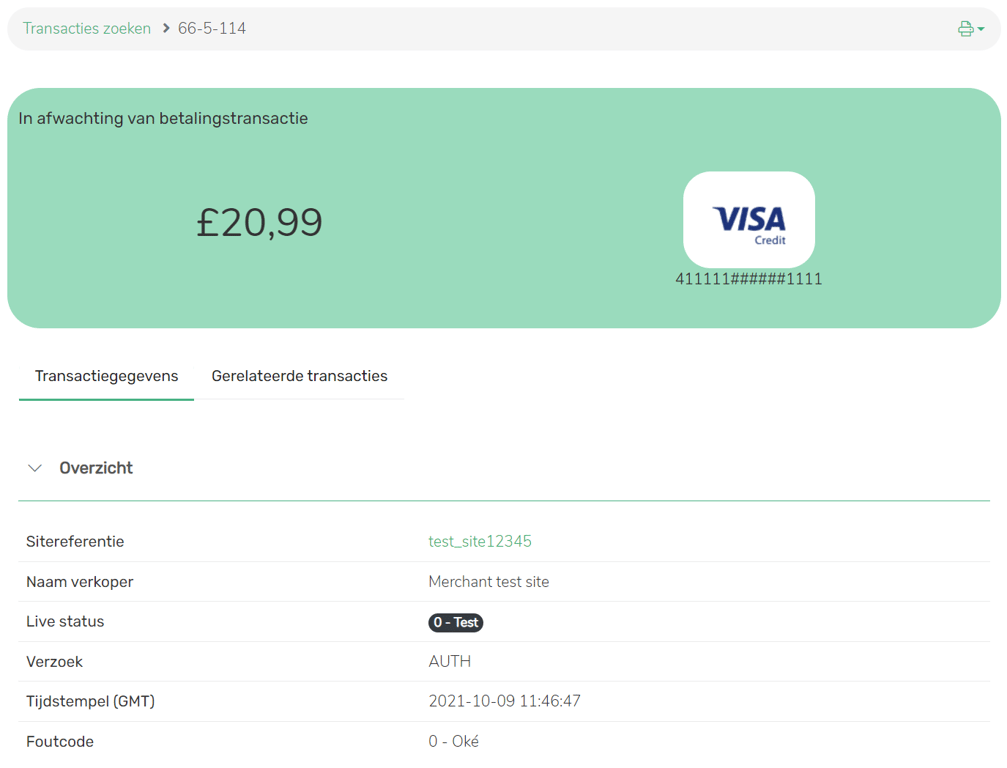Switch to Transactiegegevens tab

106,376
